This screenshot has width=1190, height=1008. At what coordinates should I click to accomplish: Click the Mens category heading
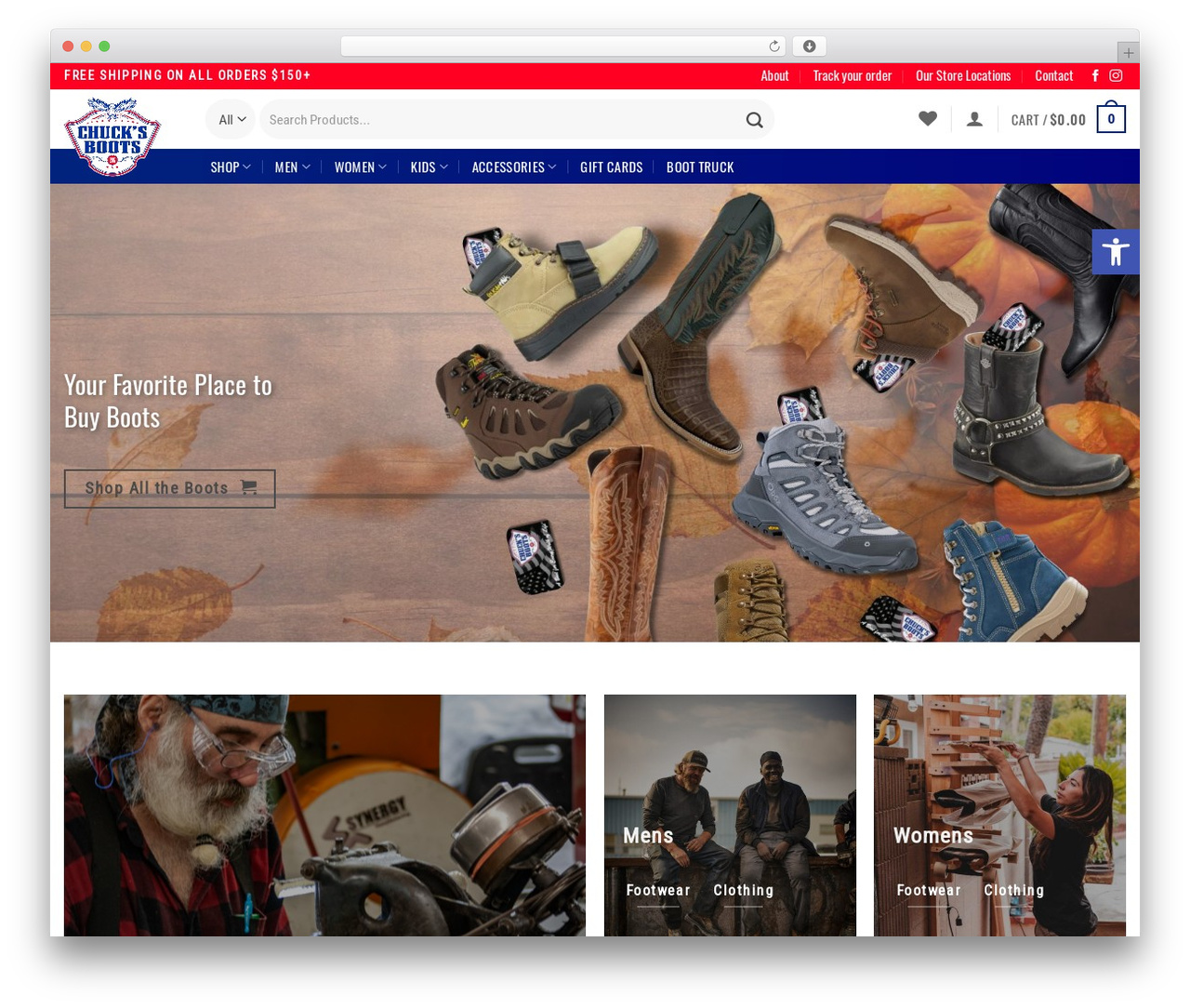[648, 836]
